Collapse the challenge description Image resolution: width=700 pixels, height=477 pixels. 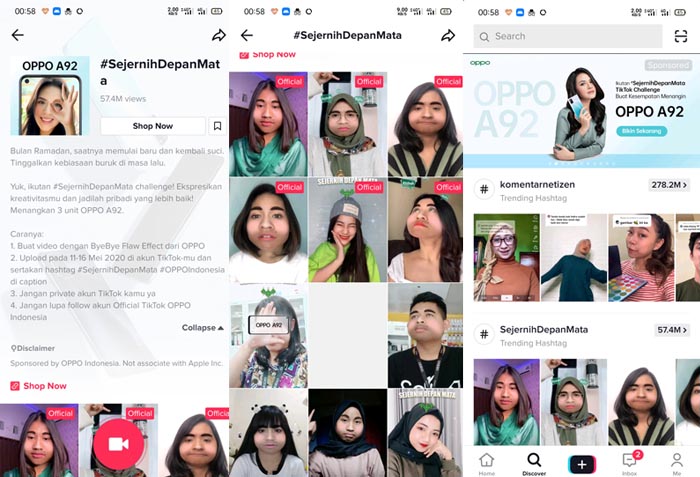point(202,328)
